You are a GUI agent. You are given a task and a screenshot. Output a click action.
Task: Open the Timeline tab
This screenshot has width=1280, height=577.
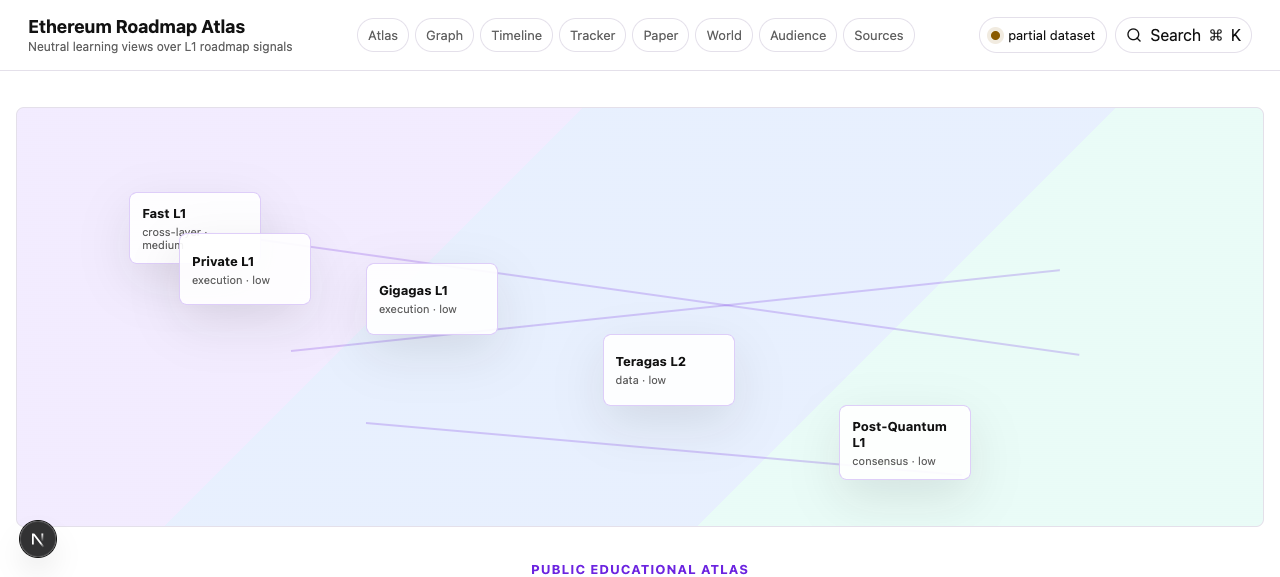coord(517,35)
